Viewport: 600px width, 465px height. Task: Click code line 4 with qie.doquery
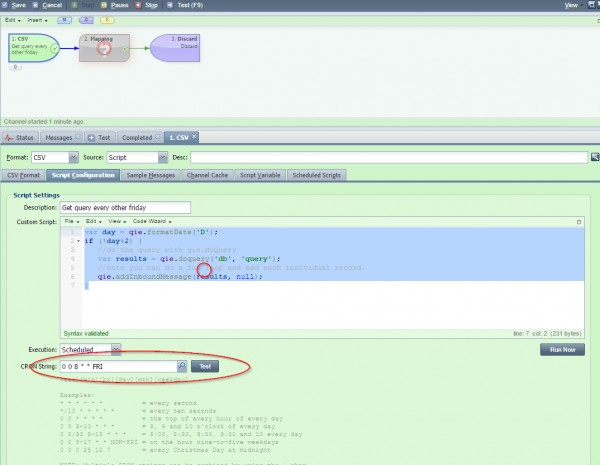pyautogui.click(x=189, y=259)
